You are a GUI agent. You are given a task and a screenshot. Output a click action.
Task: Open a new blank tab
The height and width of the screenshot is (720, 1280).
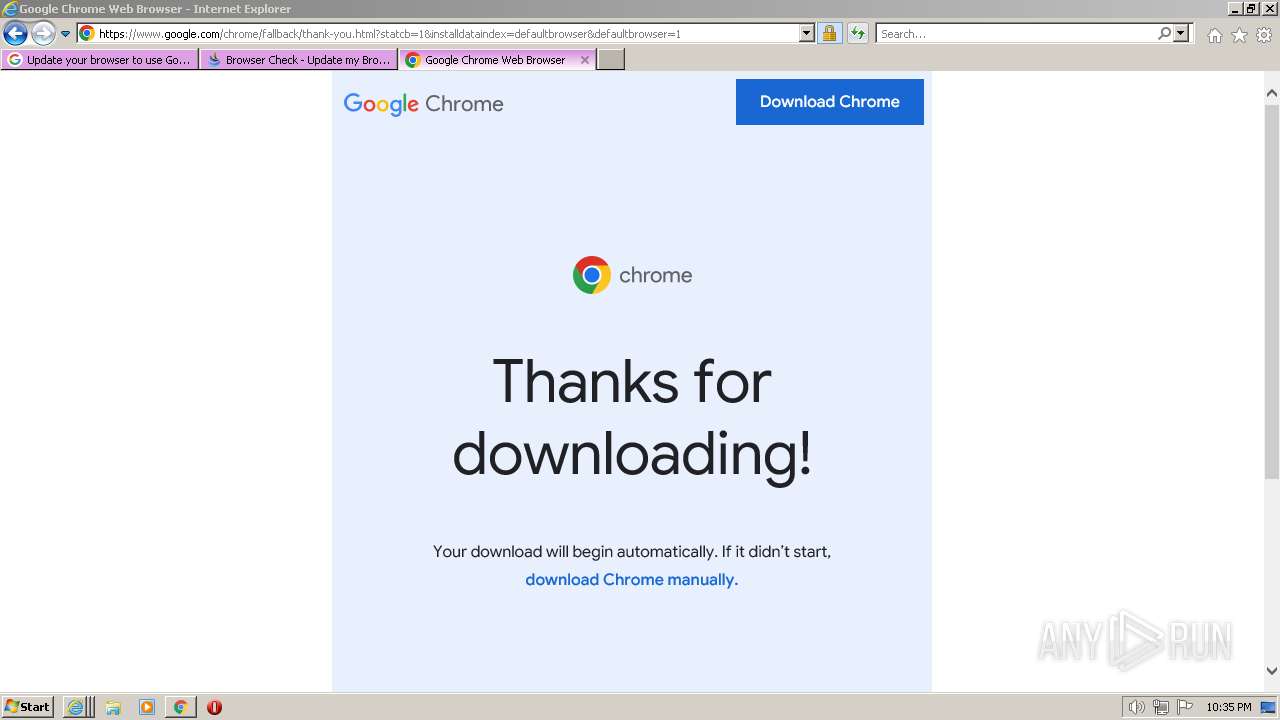click(611, 60)
